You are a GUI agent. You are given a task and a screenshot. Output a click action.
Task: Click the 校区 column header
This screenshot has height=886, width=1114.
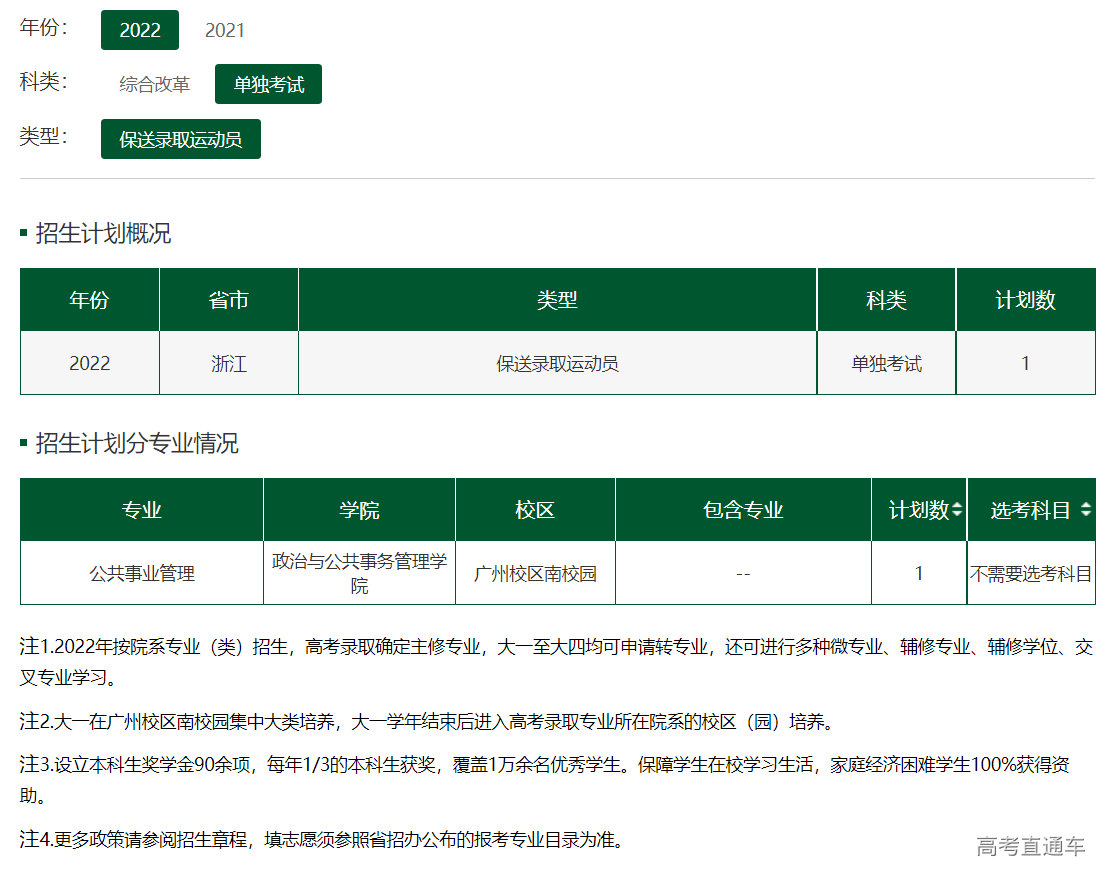(535, 510)
